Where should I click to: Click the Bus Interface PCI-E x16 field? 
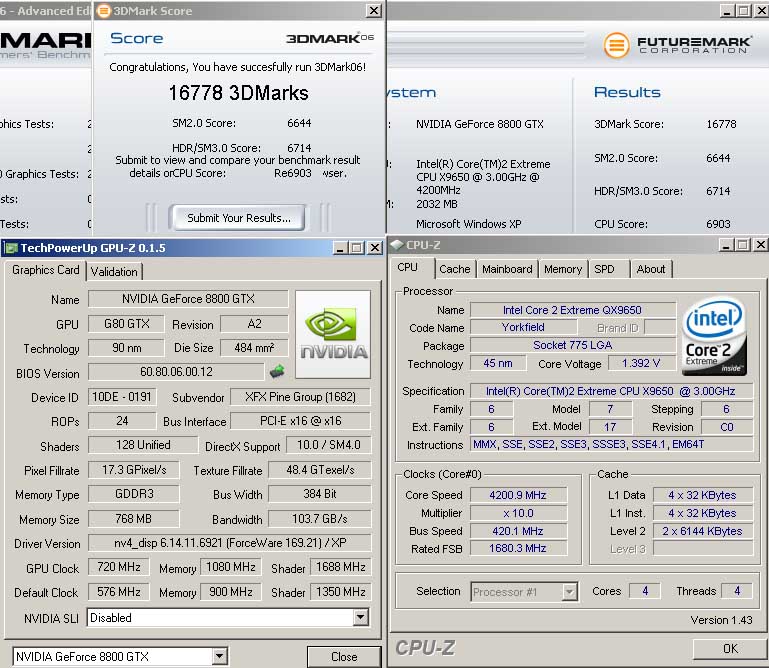[301, 421]
